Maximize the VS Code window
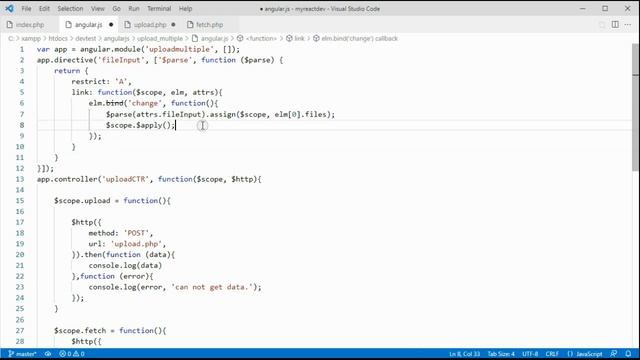640x360 pixels. (605, 9)
